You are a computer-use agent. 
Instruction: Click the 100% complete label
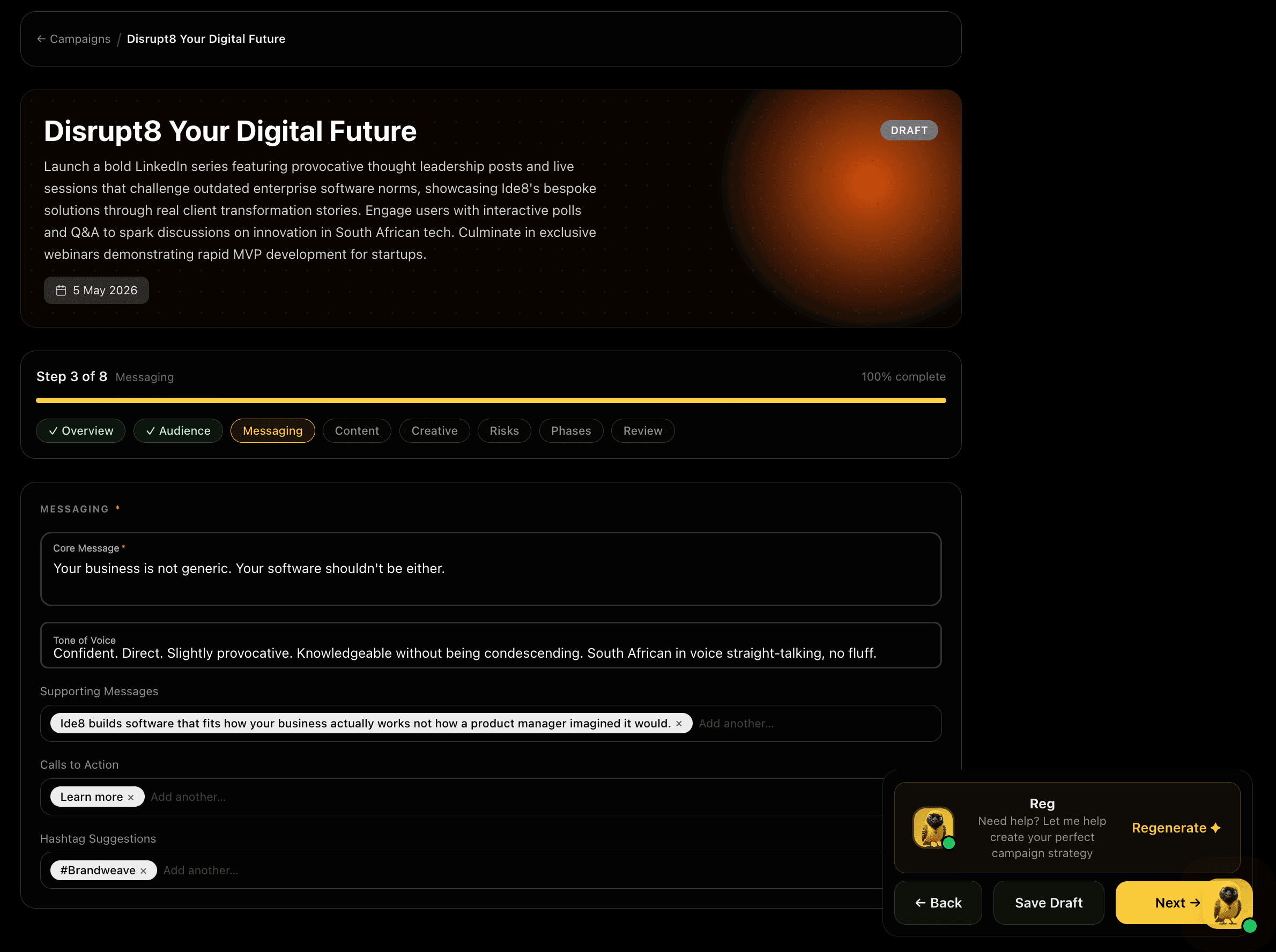pyautogui.click(x=903, y=376)
